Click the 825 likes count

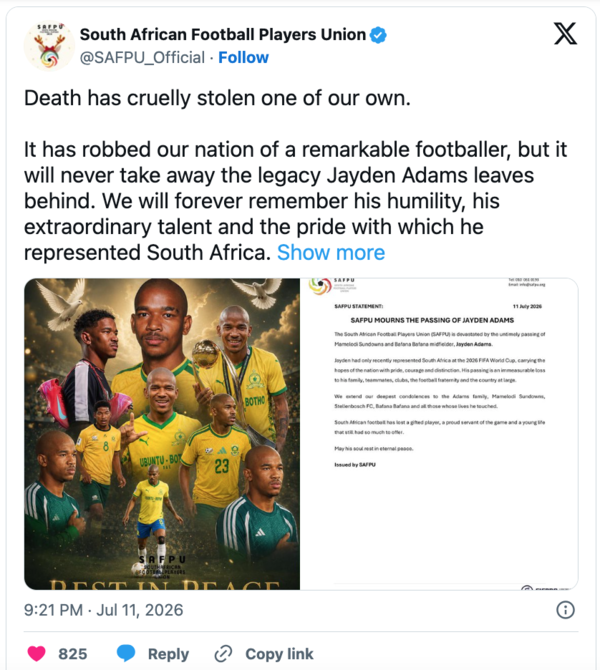tap(73, 654)
